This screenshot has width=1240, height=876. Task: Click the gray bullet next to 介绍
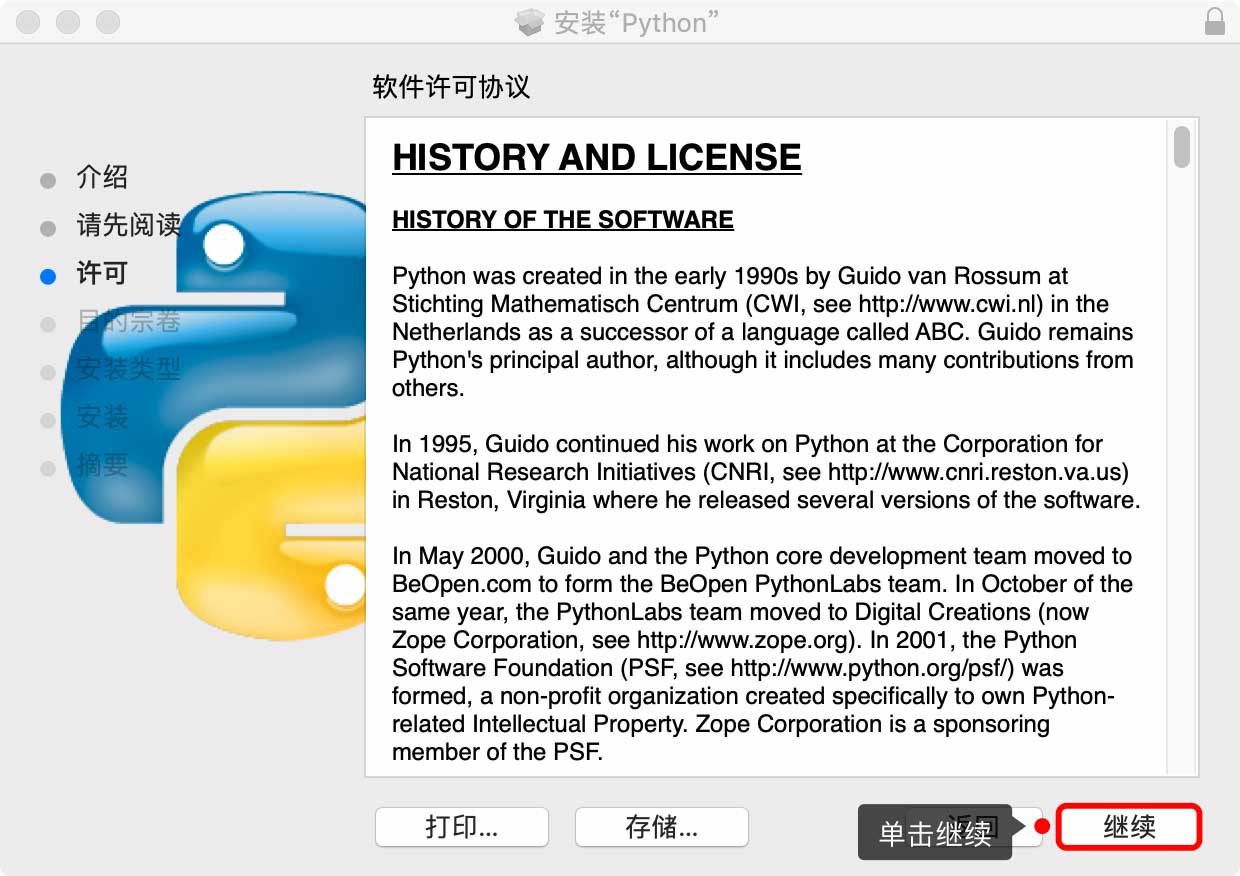coord(48,181)
